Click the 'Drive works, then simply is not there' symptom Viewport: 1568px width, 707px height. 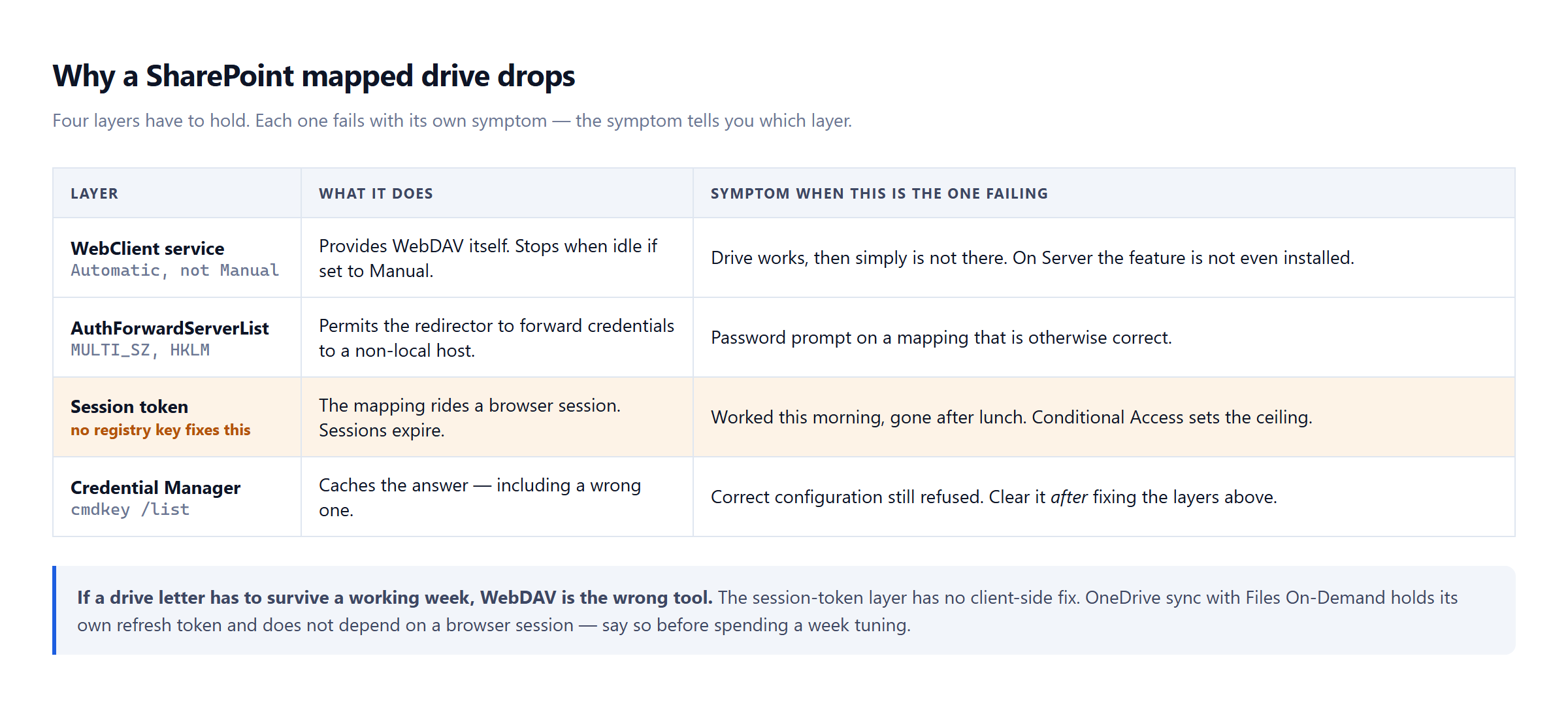(x=1032, y=258)
